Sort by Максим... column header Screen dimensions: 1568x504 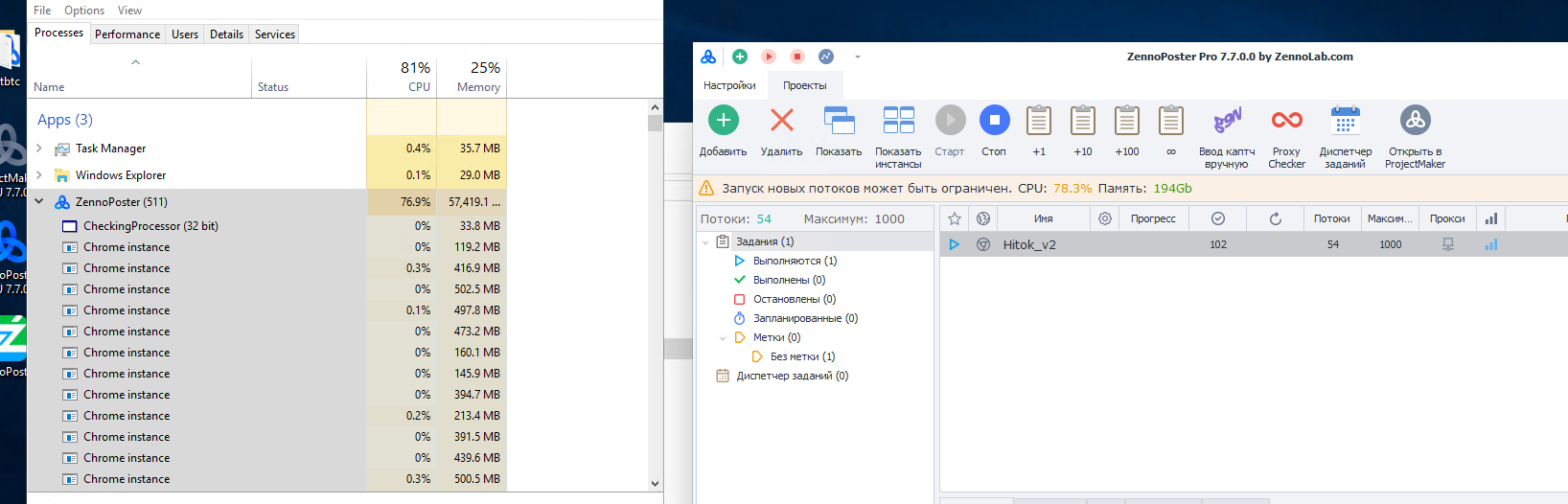pos(1390,218)
